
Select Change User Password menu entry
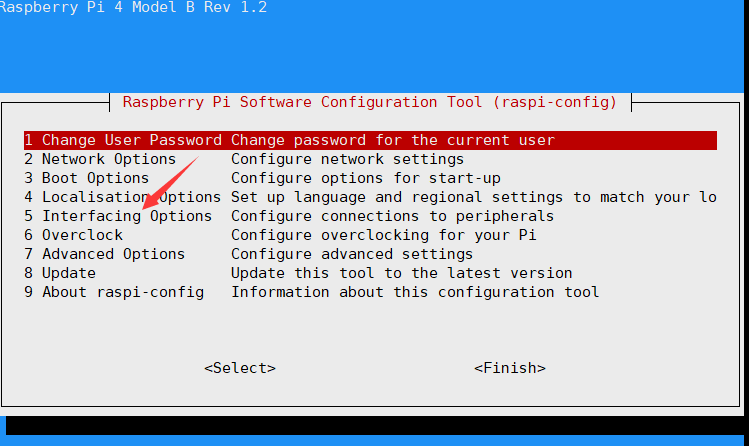point(124,140)
